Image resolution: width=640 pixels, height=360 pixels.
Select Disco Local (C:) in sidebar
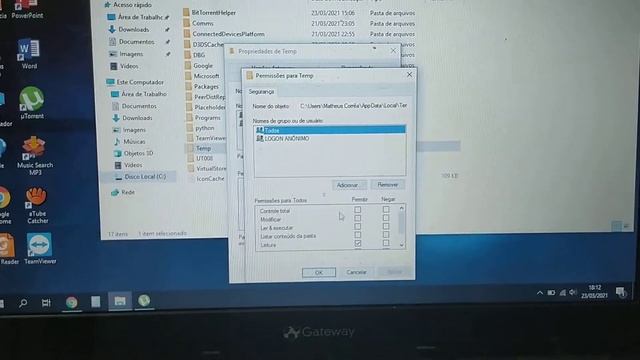coord(140,177)
